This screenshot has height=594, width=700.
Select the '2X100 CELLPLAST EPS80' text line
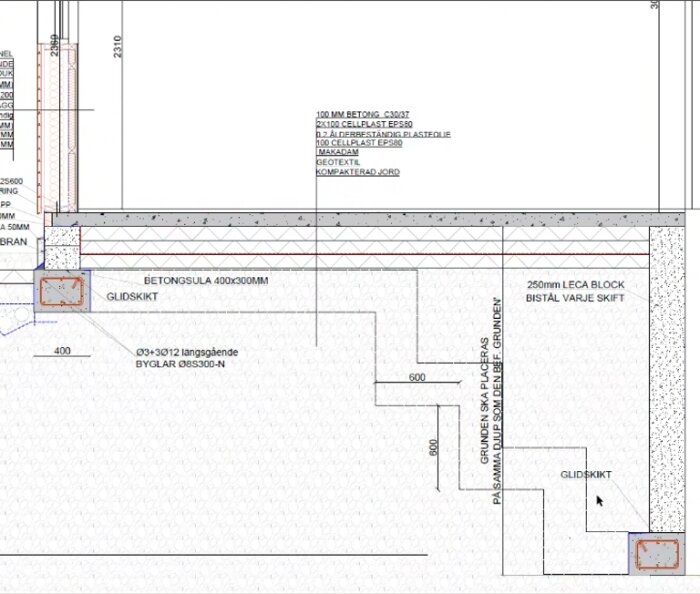pyautogui.click(x=364, y=124)
